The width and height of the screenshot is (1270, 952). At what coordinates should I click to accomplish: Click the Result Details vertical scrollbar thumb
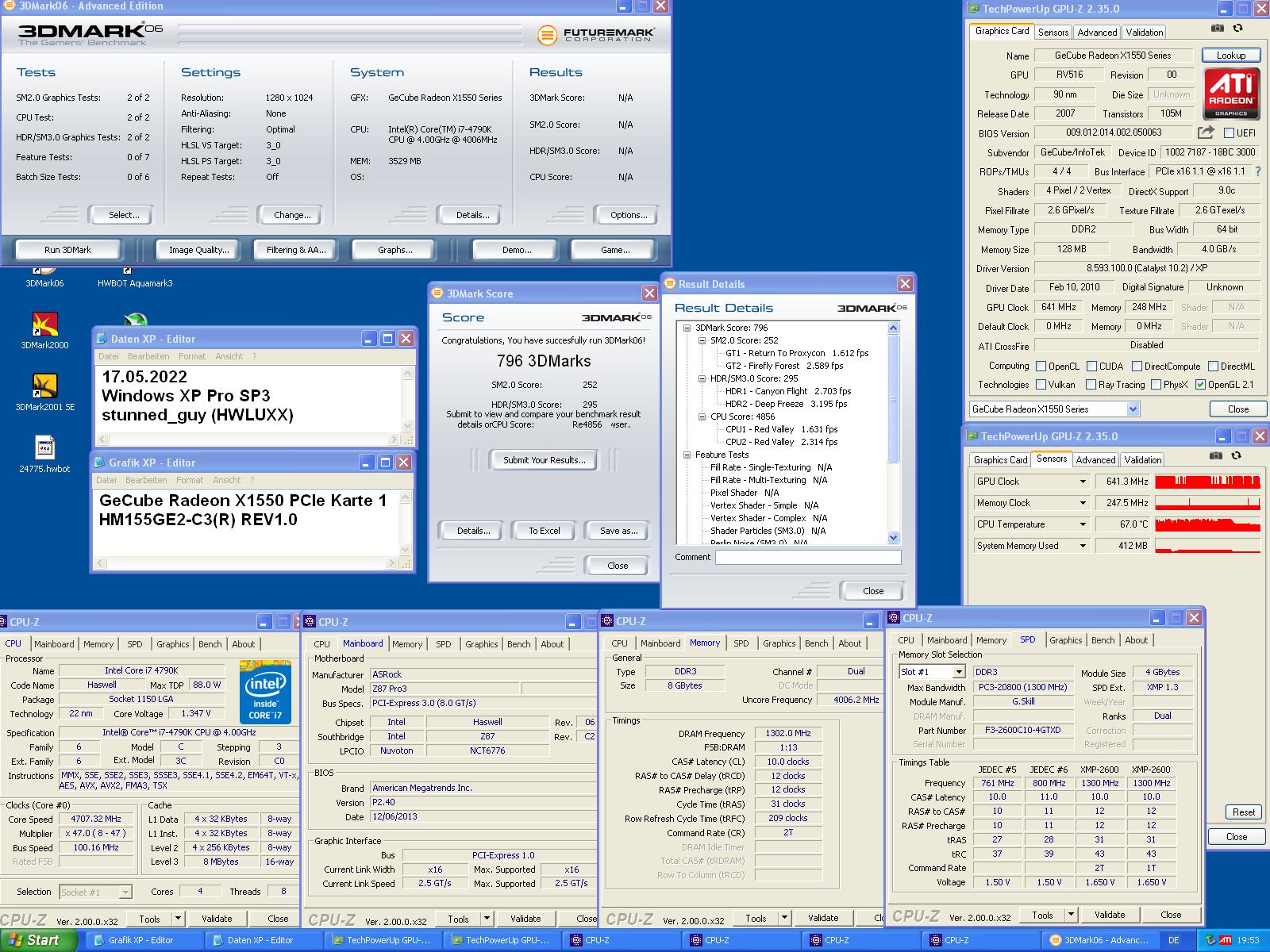(x=893, y=398)
